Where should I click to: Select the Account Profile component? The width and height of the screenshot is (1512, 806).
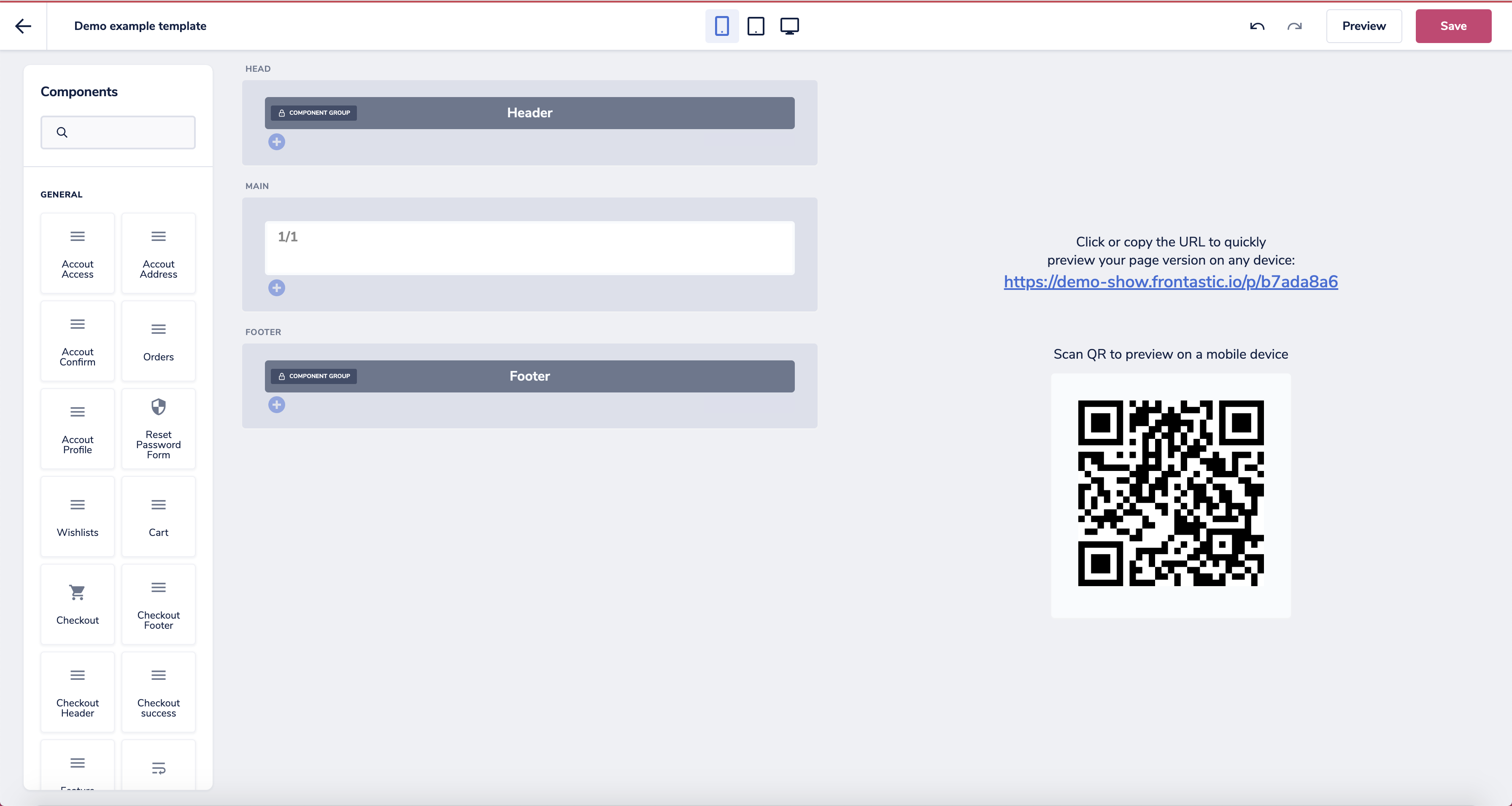click(x=78, y=429)
